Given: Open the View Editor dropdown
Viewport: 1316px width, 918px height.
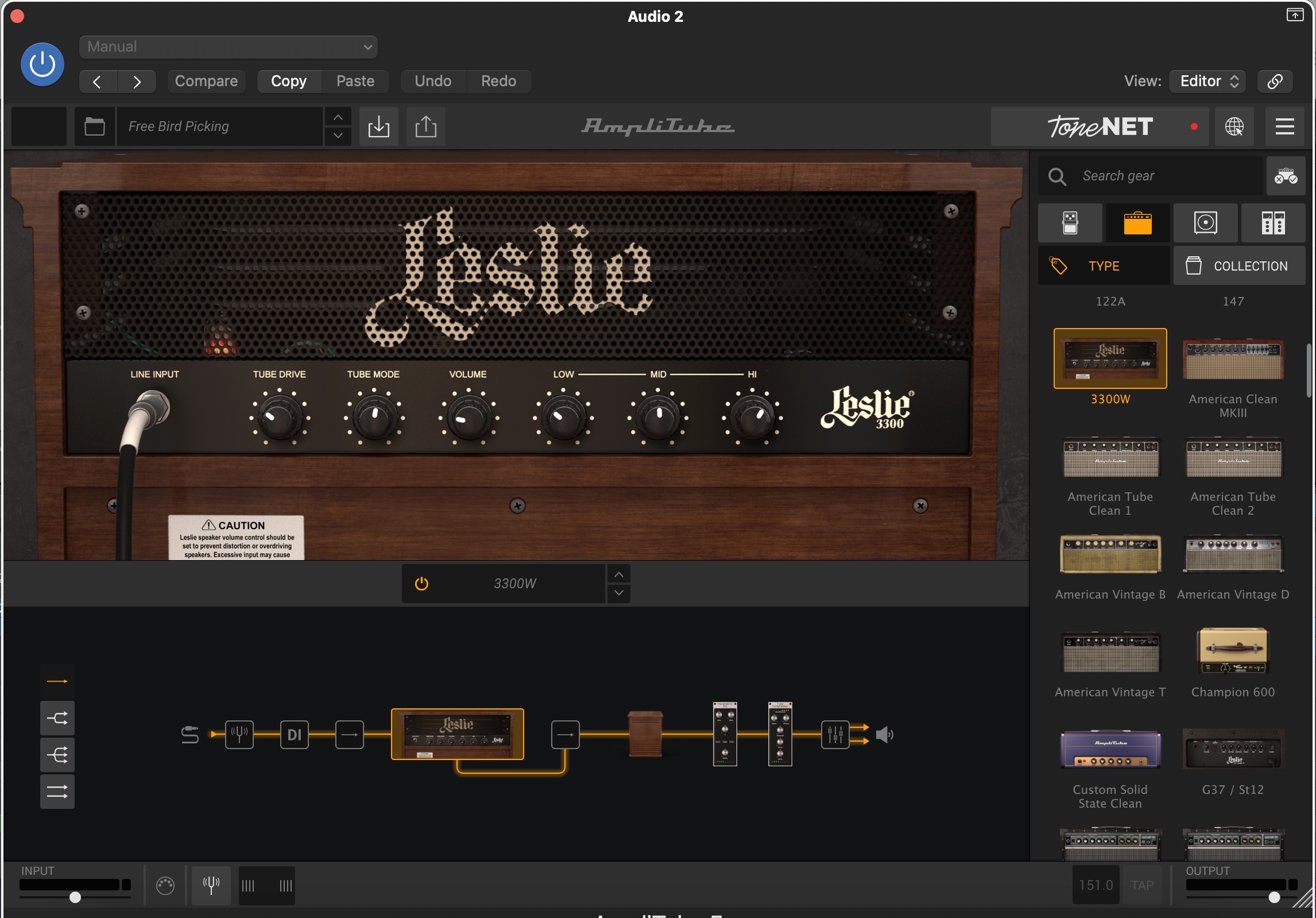Looking at the screenshot, I should click(x=1209, y=81).
